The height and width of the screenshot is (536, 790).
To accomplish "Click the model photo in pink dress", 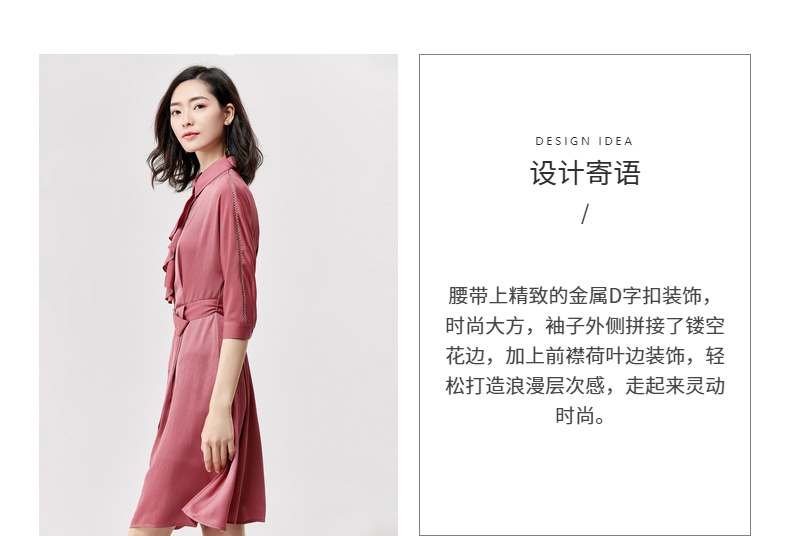I will tap(218, 295).
